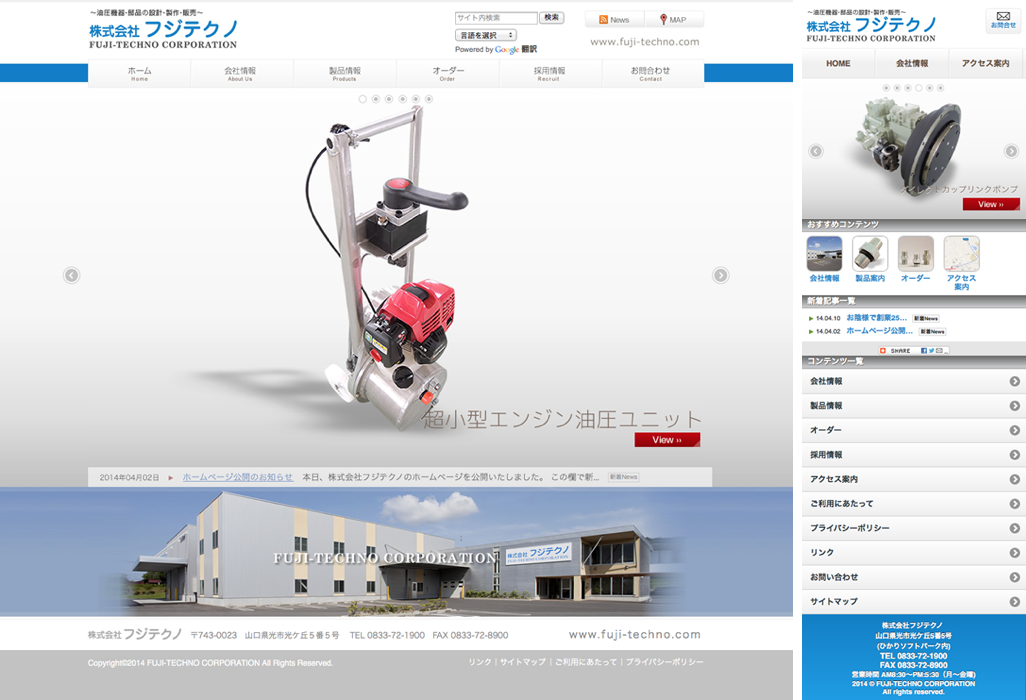Click footer プライバシーポリシー link
Screen dimensions: 1026x700
(x=664, y=662)
